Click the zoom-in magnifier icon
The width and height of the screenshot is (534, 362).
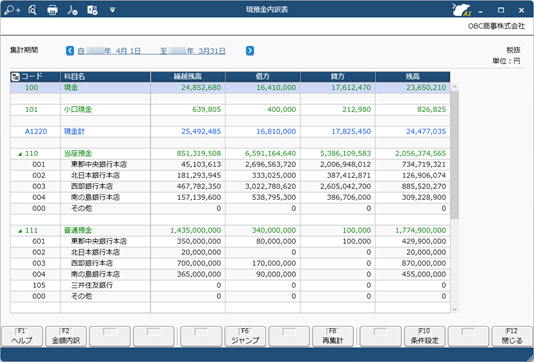click(x=13, y=10)
